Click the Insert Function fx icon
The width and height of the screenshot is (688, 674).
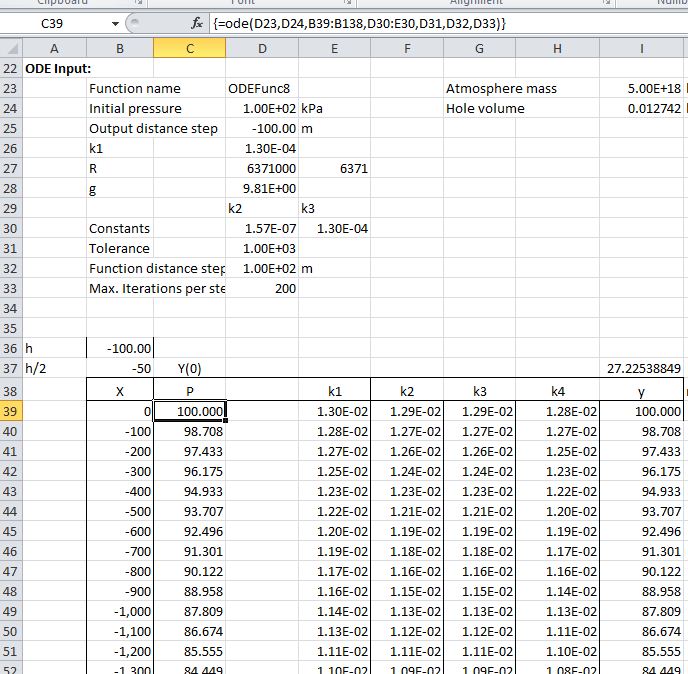(x=197, y=23)
